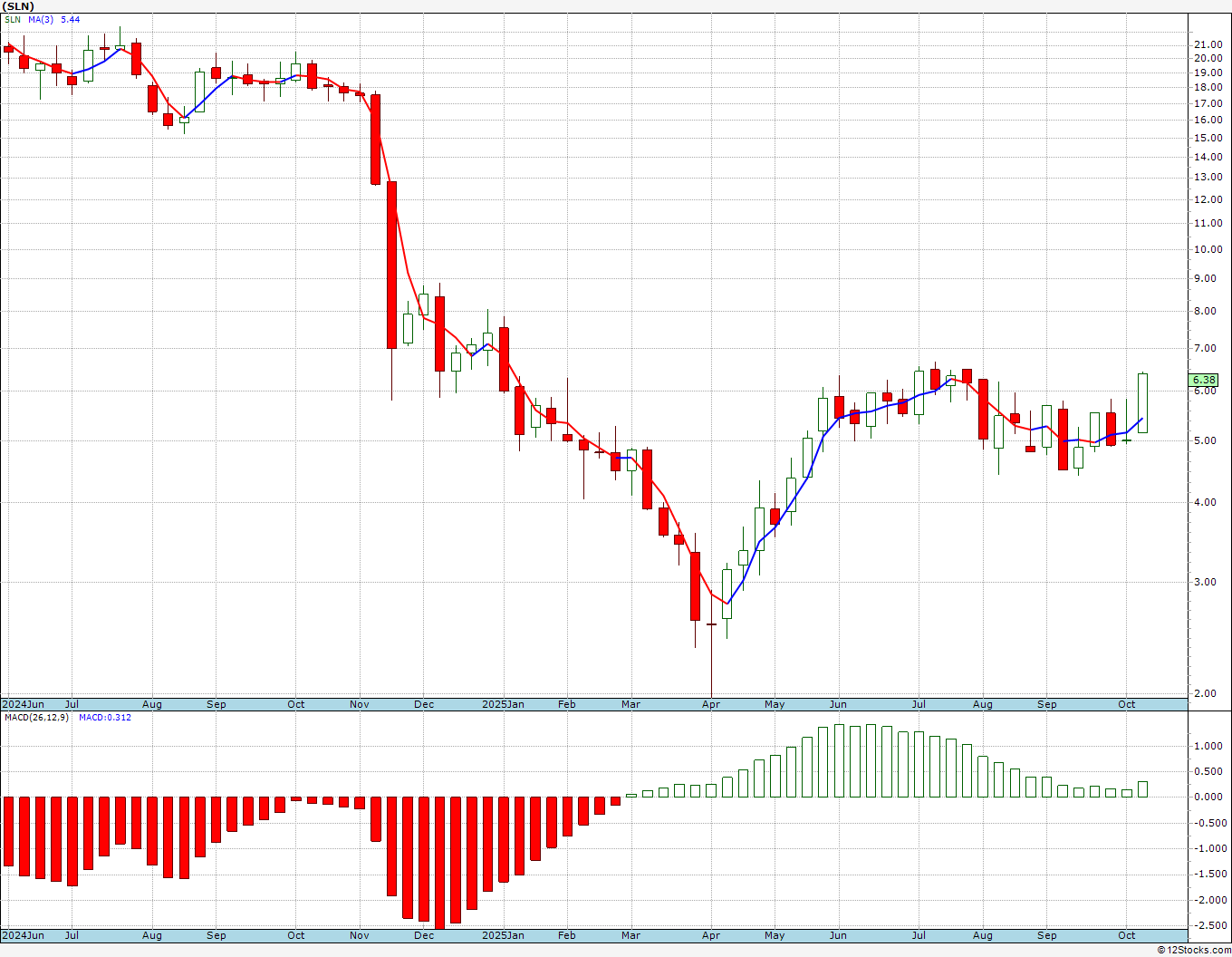Image resolution: width=1232 pixels, height=957 pixels.
Task: Select the Oct marker in MACD timeline
Action: point(1127,935)
